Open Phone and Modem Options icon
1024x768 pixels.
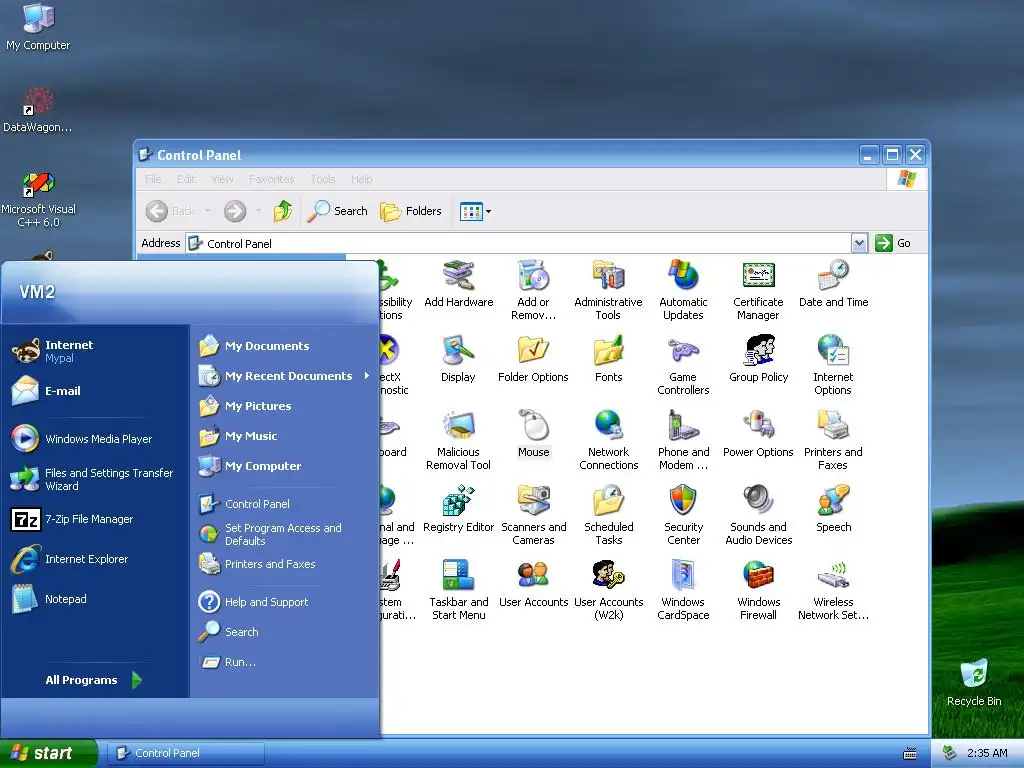[x=683, y=441]
